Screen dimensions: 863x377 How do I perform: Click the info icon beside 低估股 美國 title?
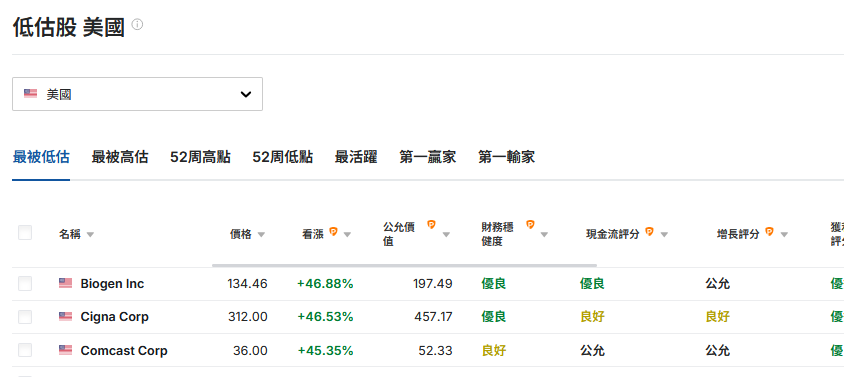(137, 25)
